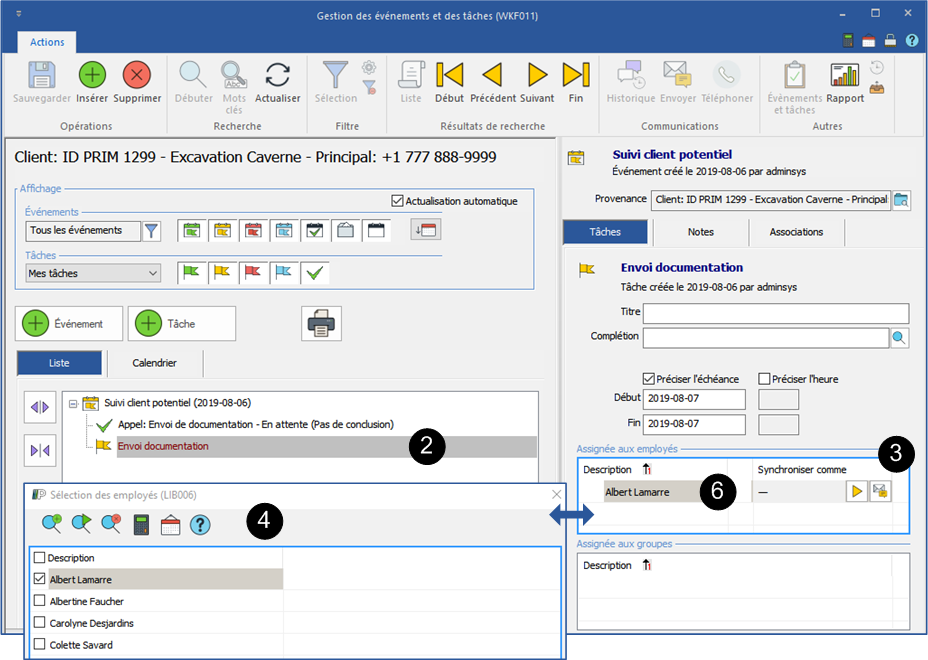This screenshot has width=928, height=660.
Task: Click into the Titre input field
Action: point(775,314)
